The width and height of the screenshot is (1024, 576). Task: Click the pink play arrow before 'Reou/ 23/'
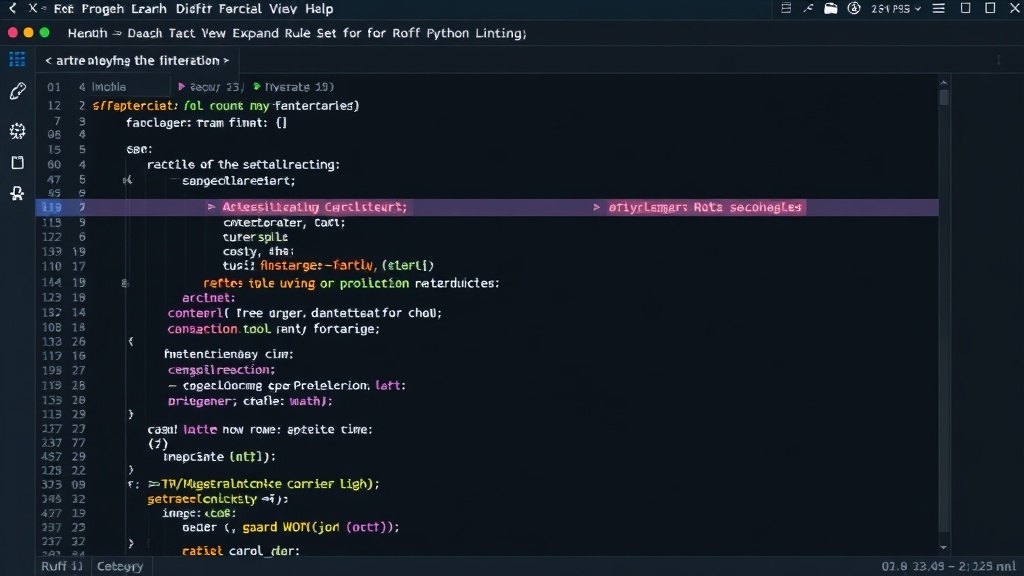click(182, 86)
